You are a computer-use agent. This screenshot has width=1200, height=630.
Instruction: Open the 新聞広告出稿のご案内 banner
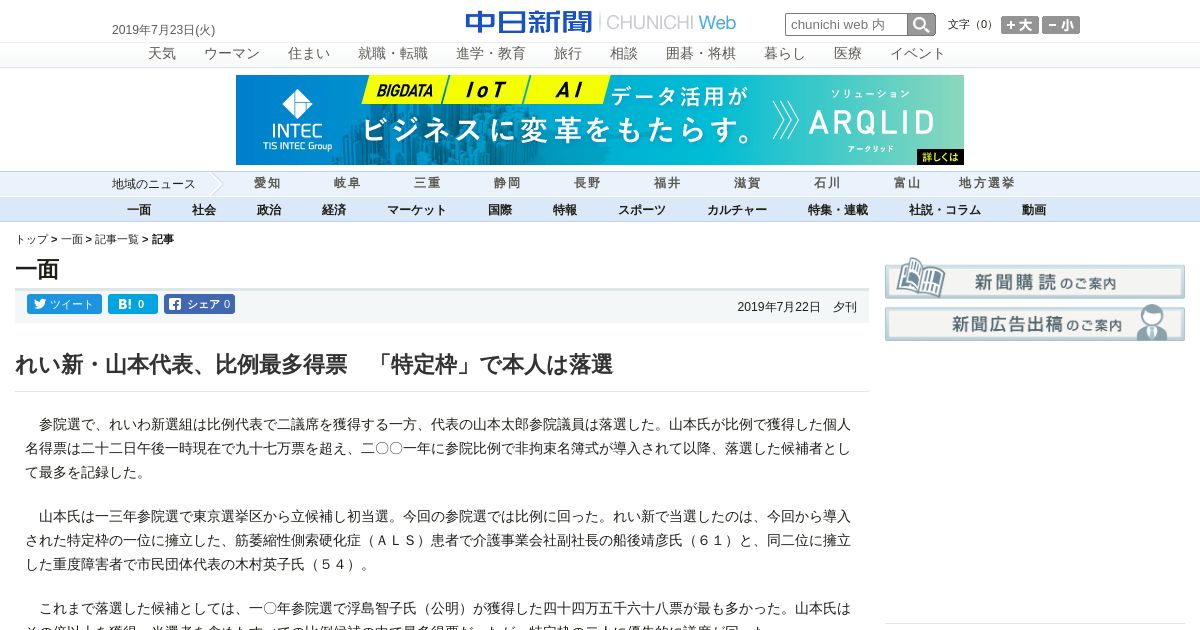tap(1035, 323)
